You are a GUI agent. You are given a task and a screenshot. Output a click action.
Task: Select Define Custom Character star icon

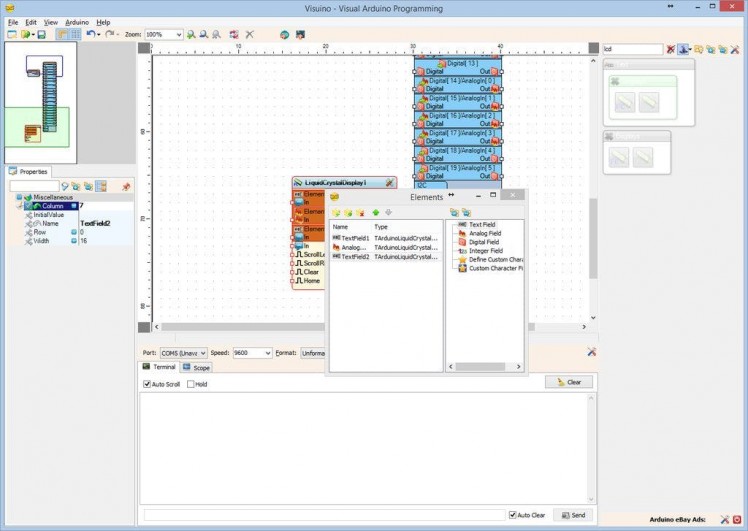[x=462, y=259]
